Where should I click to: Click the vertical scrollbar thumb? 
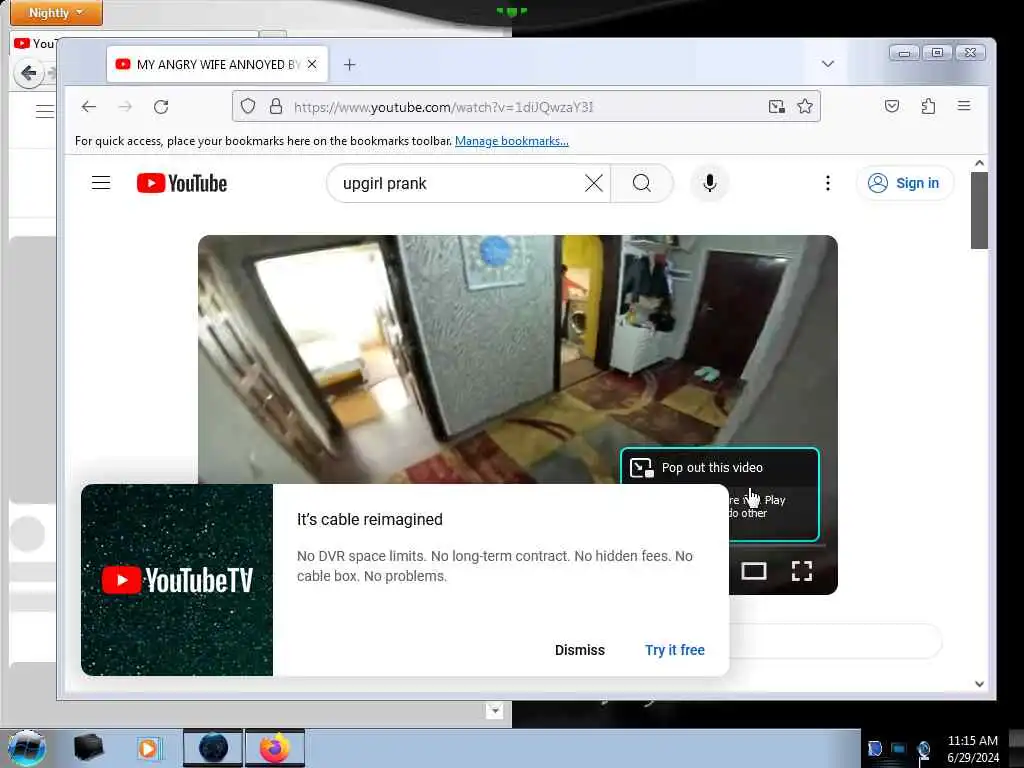click(x=979, y=210)
